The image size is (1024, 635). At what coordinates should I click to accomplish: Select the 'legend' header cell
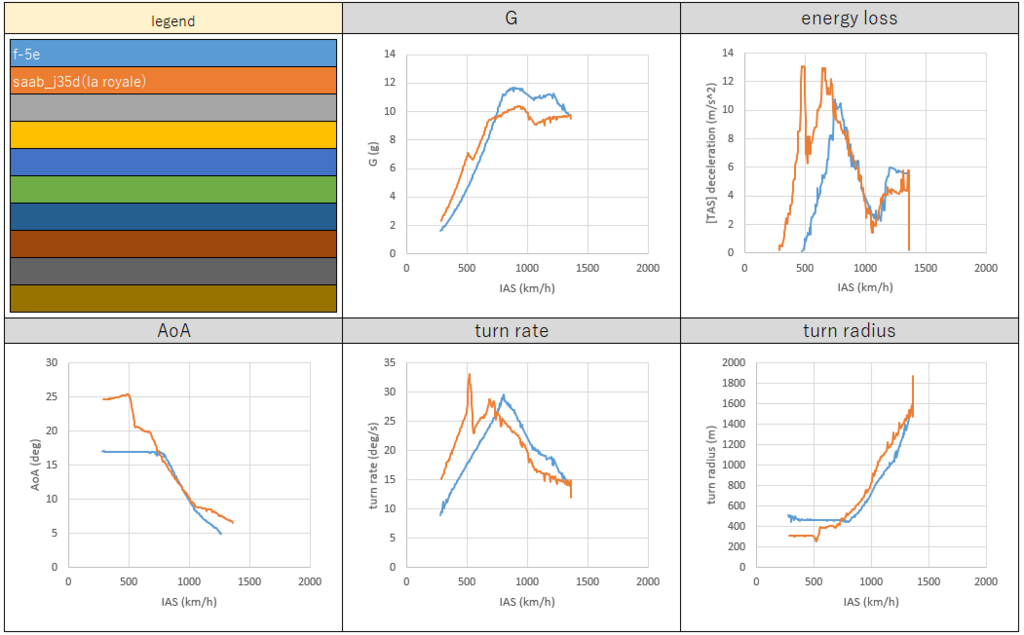172,20
